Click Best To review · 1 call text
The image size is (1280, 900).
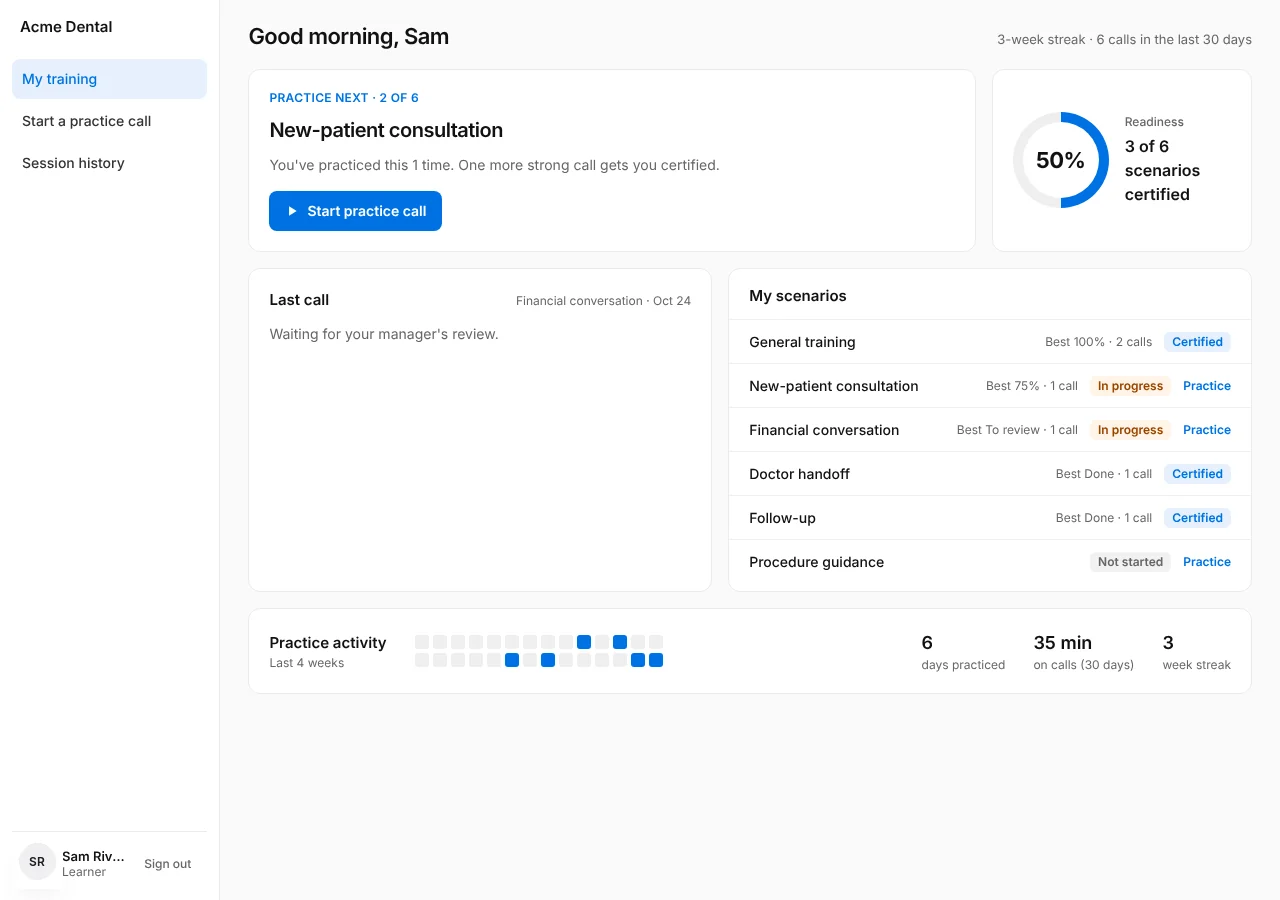pyautogui.click(x=1017, y=430)
